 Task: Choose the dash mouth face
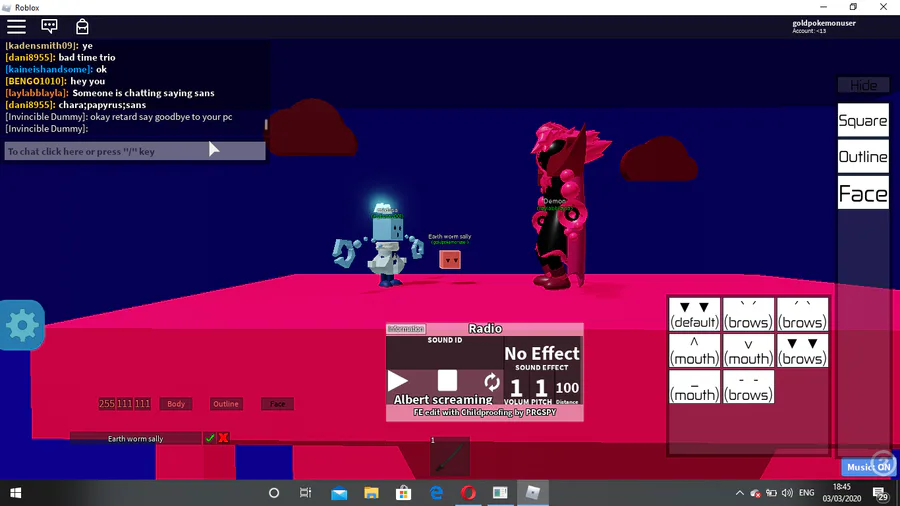[x=694, y=387]
